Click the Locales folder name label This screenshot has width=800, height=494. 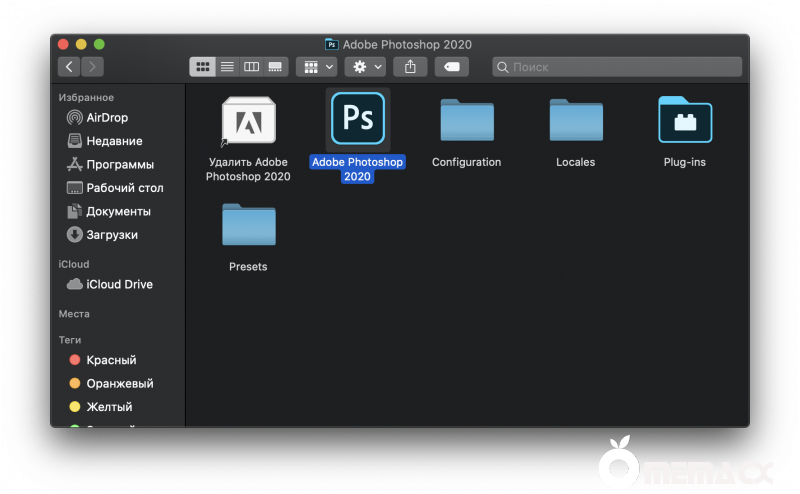click(576, 162)
